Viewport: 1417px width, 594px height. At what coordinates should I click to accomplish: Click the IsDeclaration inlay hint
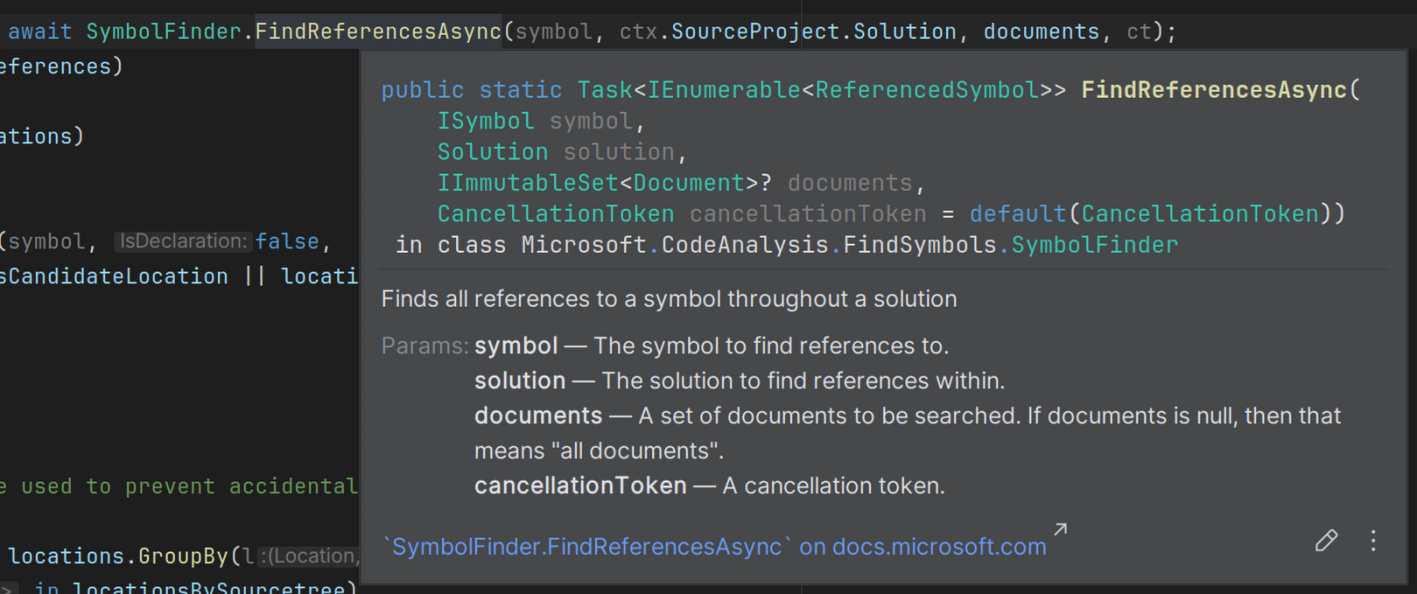coord(182,242)
